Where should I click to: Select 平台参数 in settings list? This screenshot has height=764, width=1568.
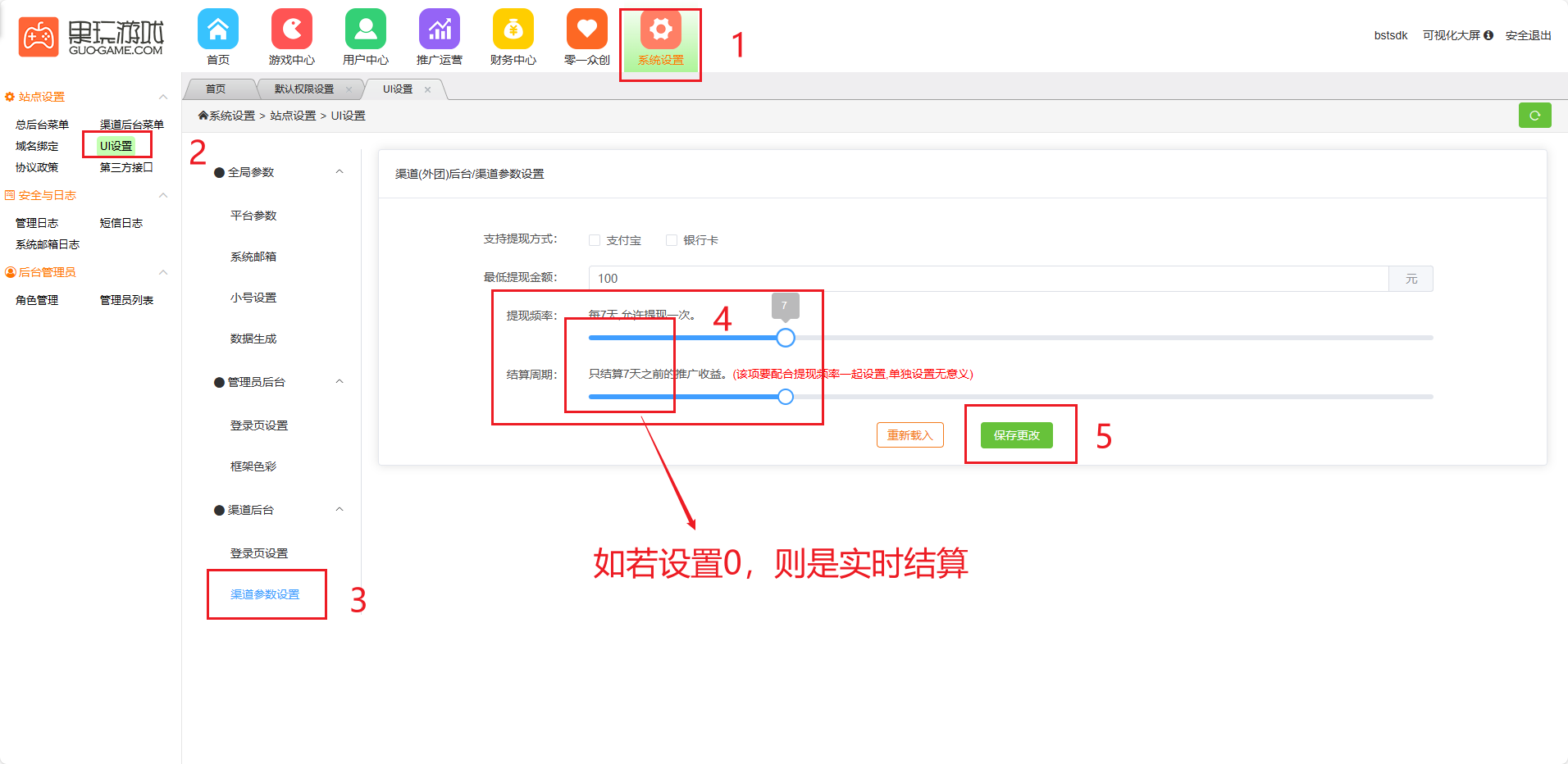[x=253, y=216]
